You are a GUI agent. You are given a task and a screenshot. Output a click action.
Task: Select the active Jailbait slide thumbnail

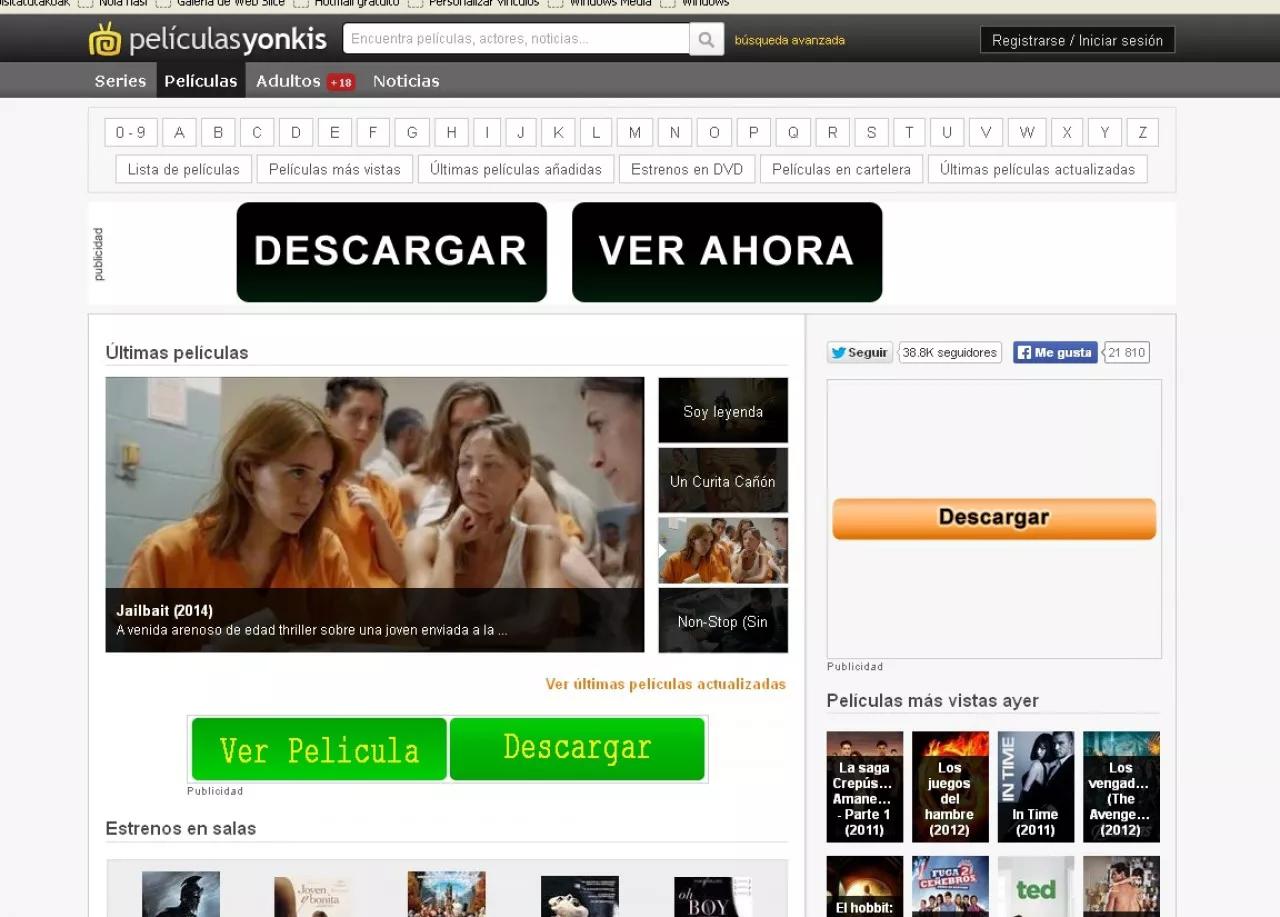[x=723, y=550]
